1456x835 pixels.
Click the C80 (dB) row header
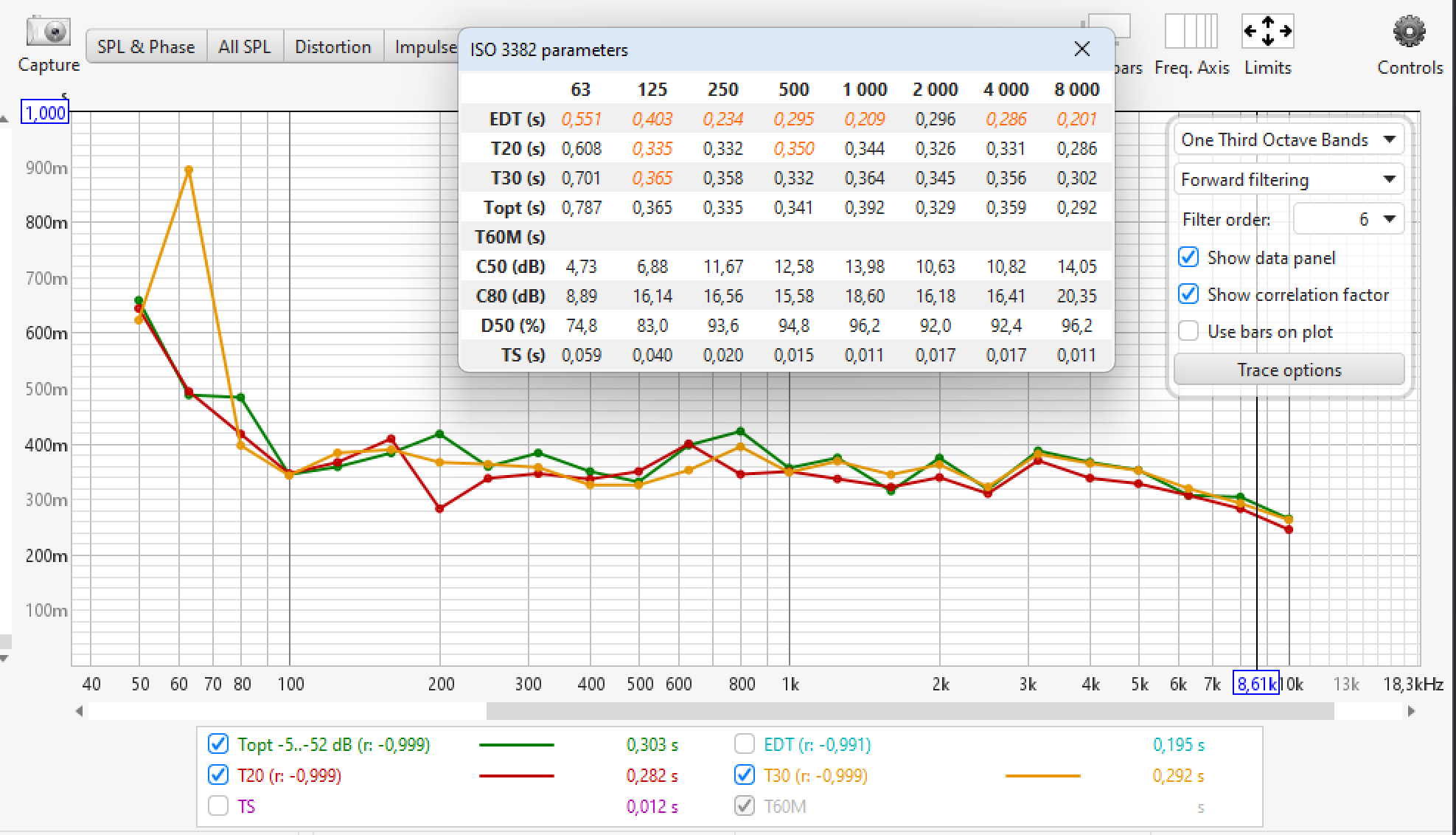[x=510, y=296]
